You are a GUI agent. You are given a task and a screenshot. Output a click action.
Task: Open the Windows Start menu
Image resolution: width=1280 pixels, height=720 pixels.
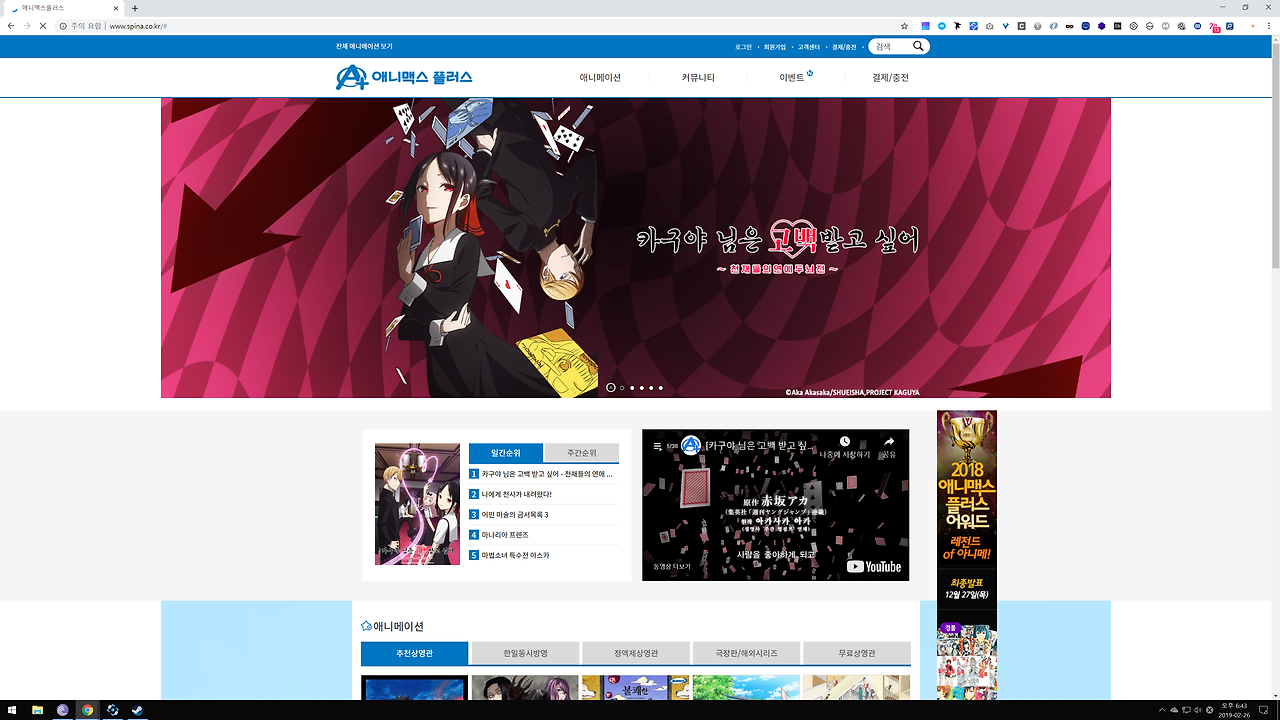(x=11, y=710)
